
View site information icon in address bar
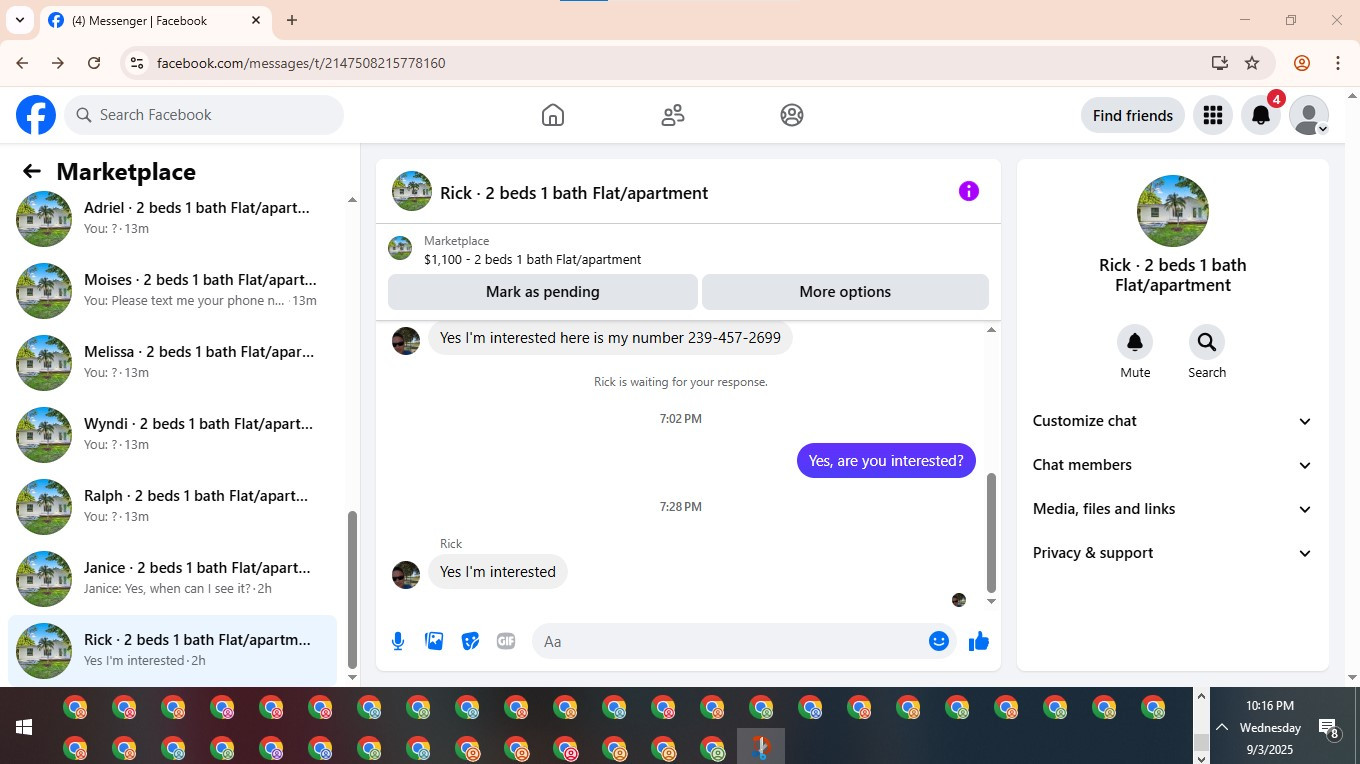(137, 63)
